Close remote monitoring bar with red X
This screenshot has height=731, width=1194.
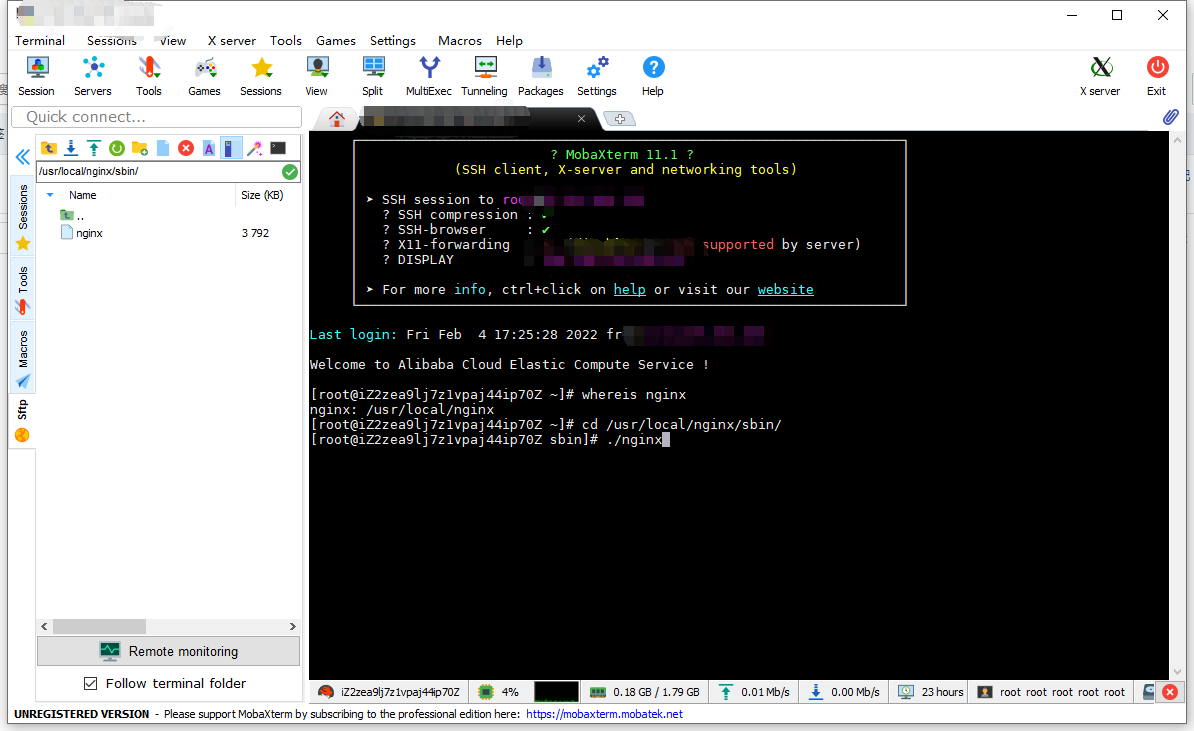click(1170, 692)
